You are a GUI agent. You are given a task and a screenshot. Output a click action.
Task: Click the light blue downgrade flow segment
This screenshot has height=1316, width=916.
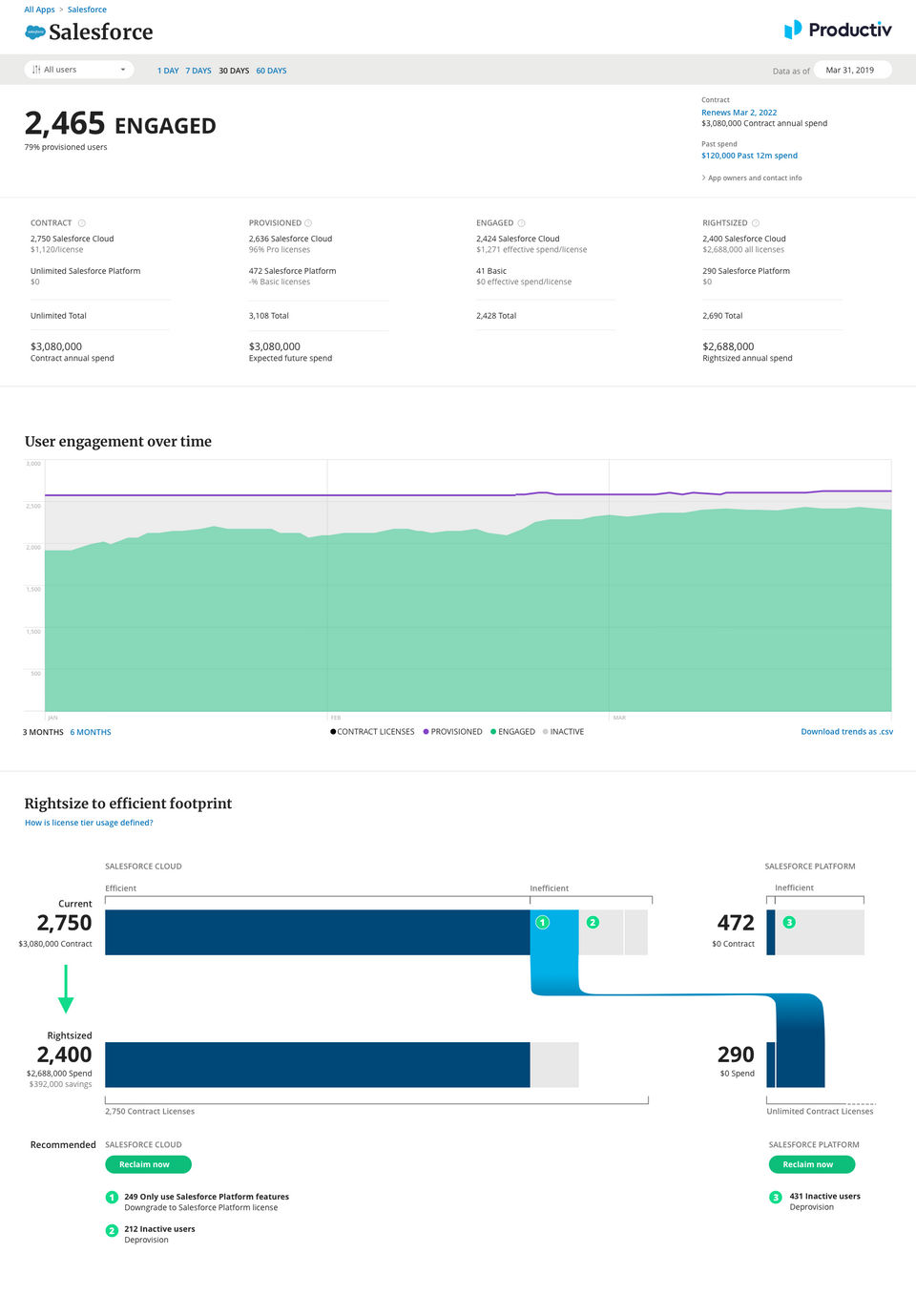tap(554, 954)
